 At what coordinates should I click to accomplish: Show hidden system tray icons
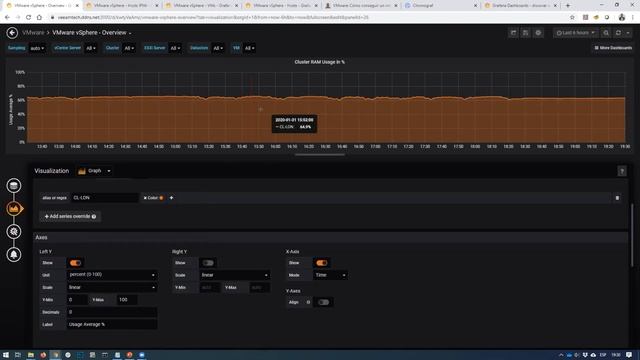[561, 355]
